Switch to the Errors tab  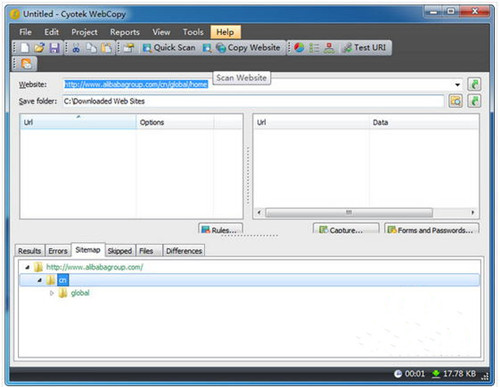tap(58, 251)
